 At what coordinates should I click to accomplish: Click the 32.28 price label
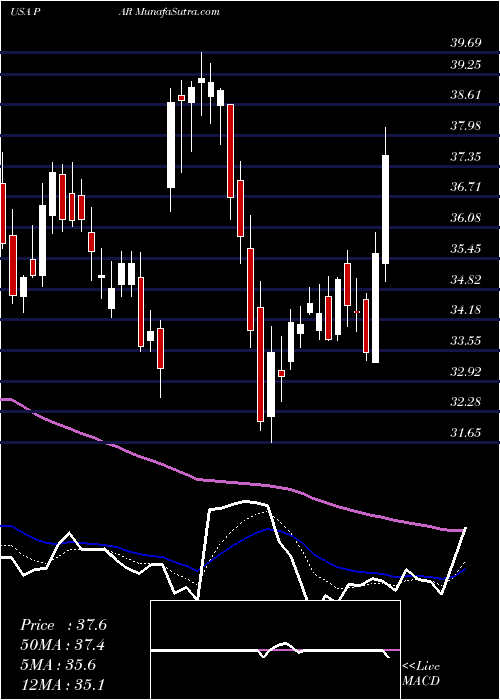tap(466, 402)
